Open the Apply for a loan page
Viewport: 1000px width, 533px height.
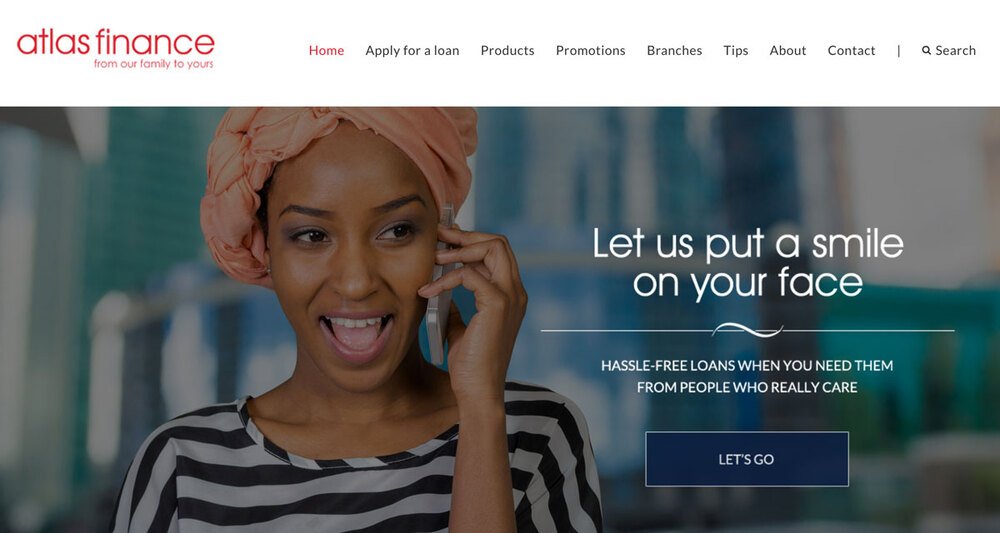tap(412, 51)
